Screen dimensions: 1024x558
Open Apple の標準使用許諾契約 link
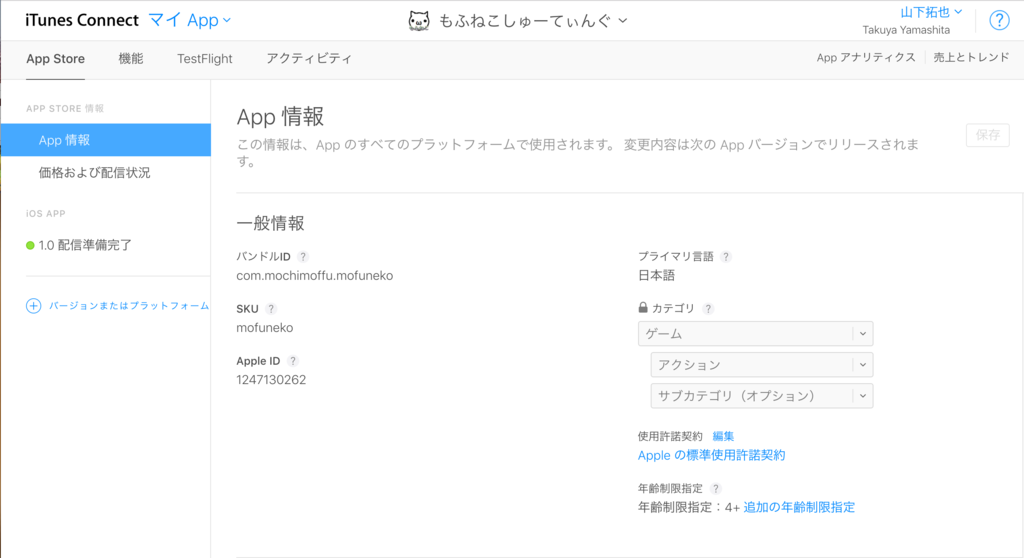[x=711, y=455]
